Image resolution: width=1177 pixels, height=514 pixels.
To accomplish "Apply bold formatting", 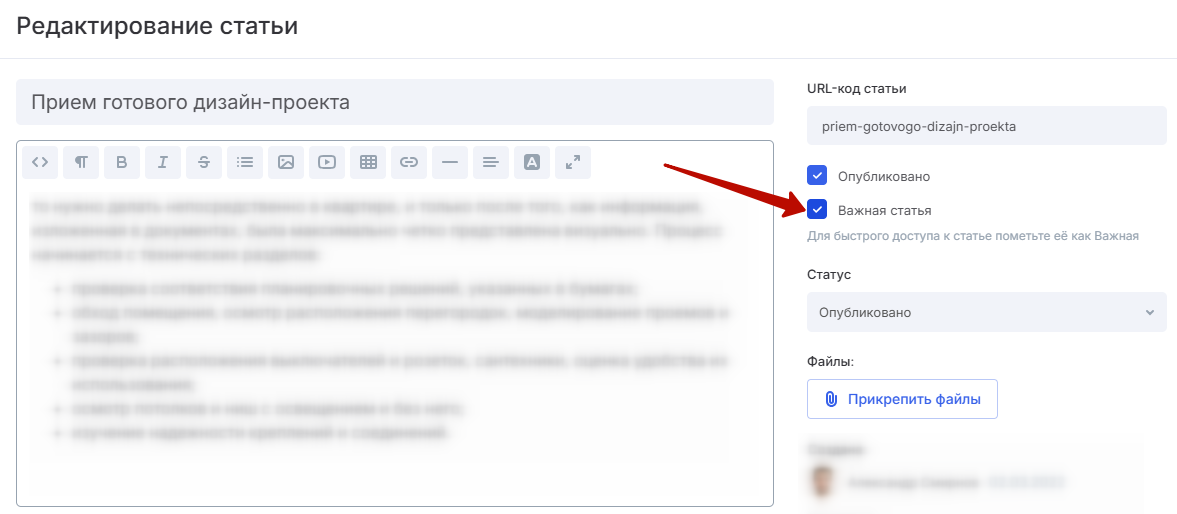I will 122,162.
